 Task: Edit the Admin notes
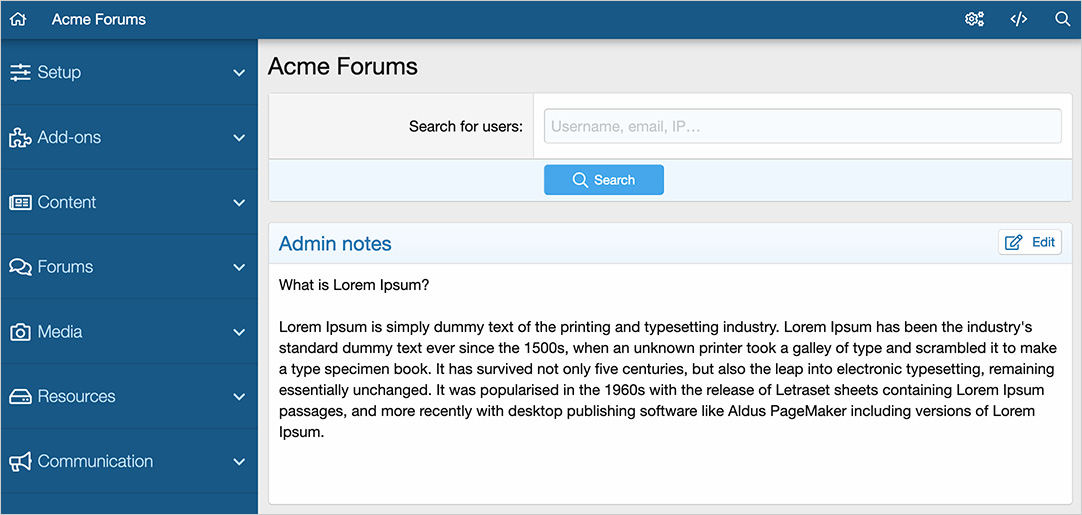(1030, 242)
